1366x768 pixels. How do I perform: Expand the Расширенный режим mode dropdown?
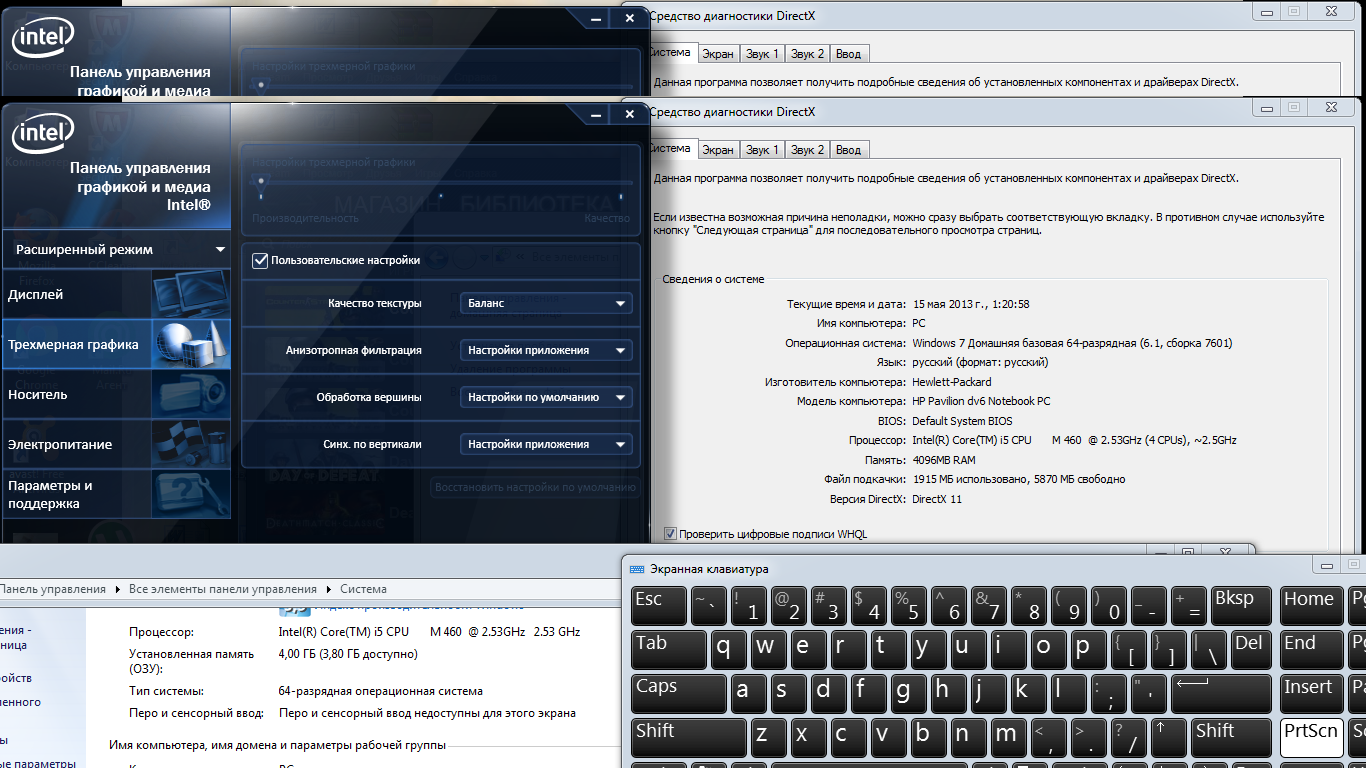point(116,249)
